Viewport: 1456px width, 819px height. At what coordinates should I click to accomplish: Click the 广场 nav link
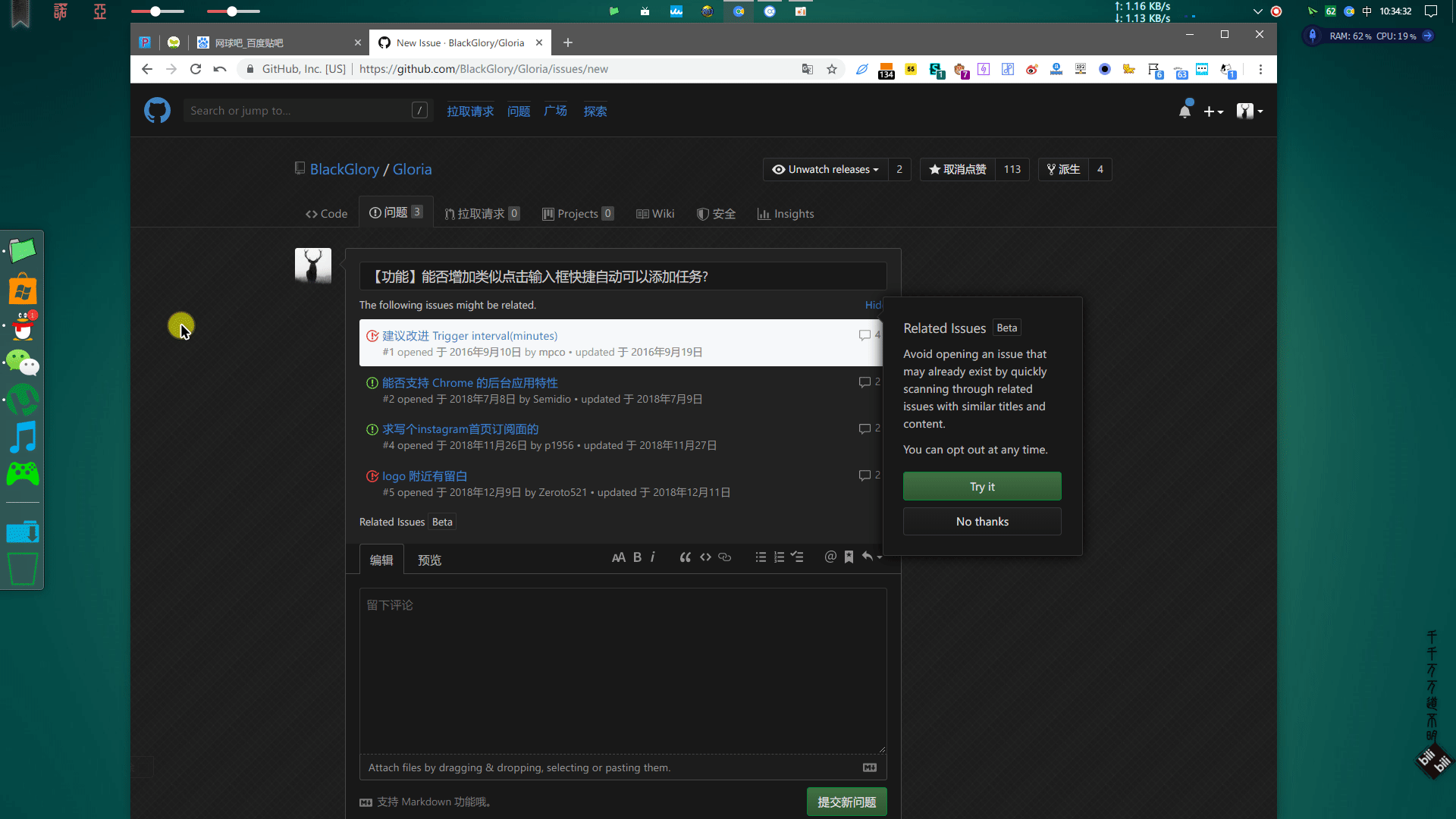[555, 111]
